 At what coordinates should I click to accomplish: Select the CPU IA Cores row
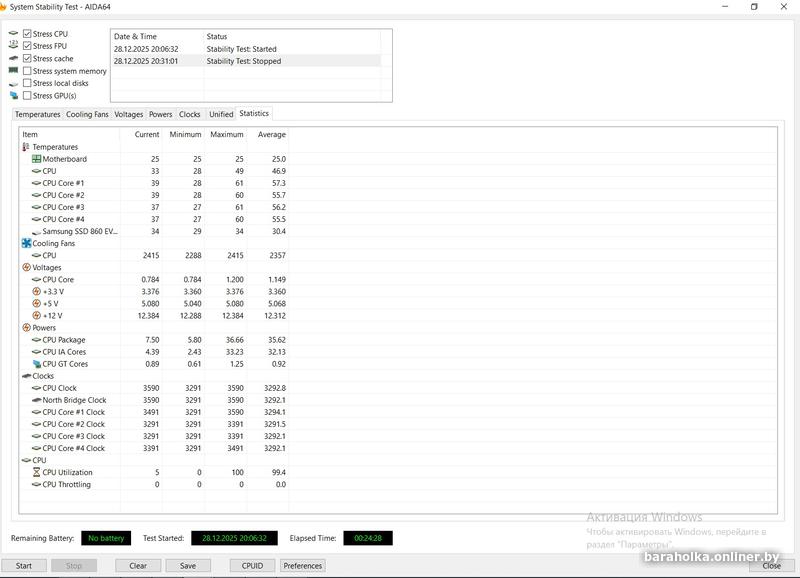[154, 352]
